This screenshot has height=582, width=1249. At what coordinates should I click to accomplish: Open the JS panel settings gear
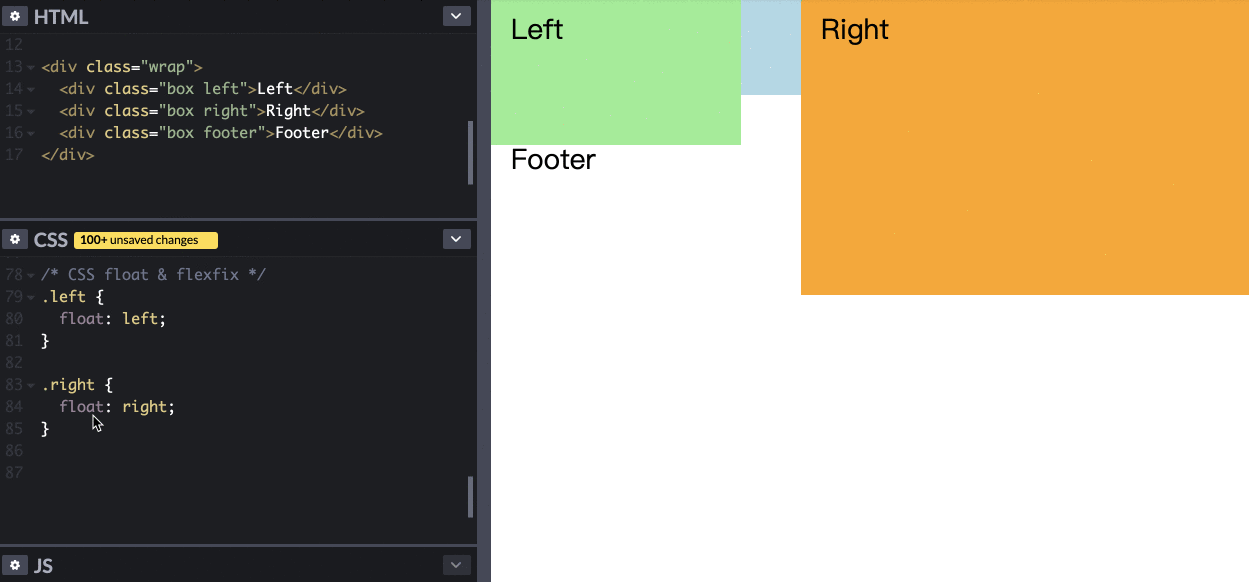click(x=15, y=565)
